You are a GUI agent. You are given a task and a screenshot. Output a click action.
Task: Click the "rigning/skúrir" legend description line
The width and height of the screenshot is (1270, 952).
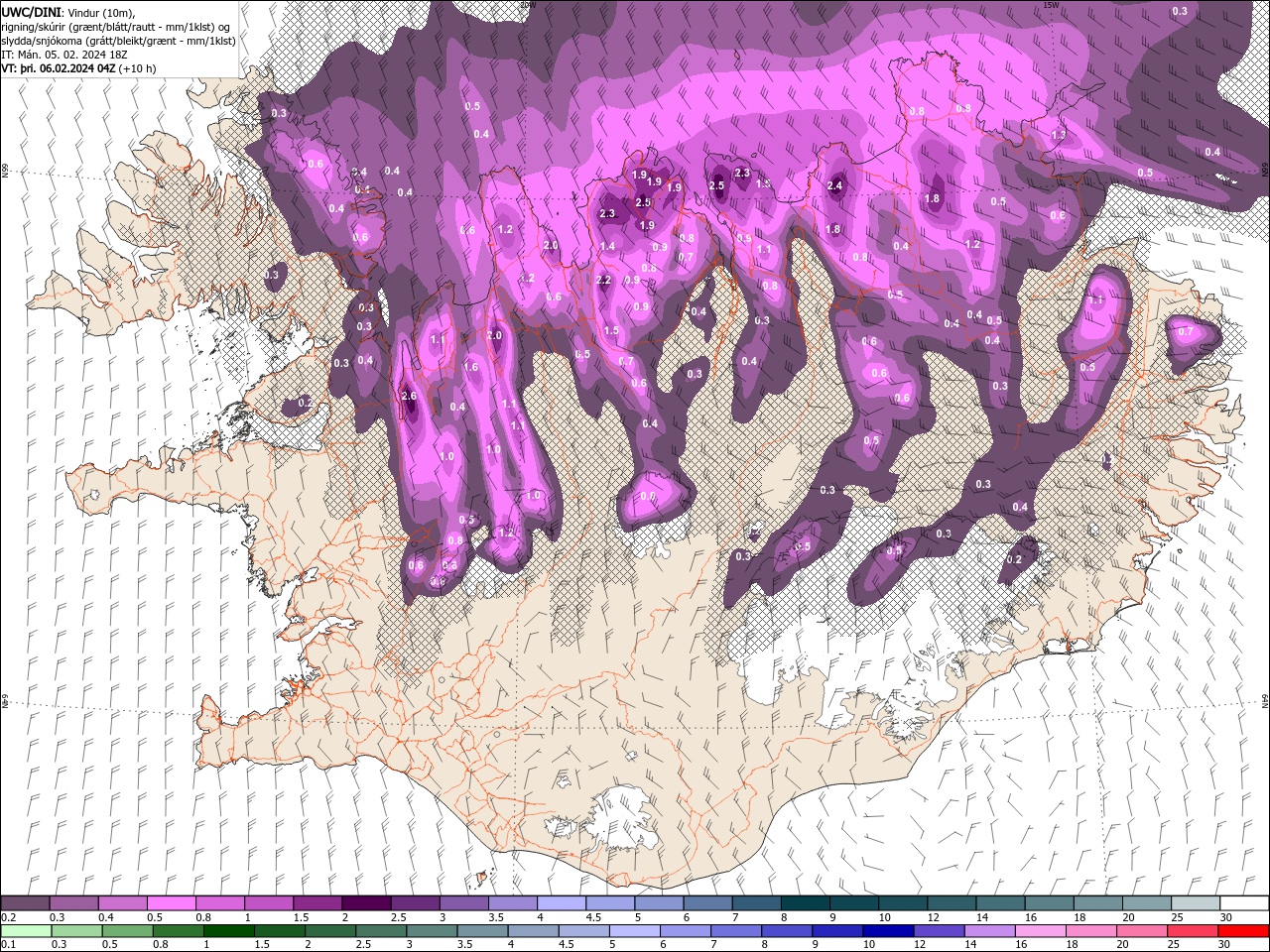(116, 27)
